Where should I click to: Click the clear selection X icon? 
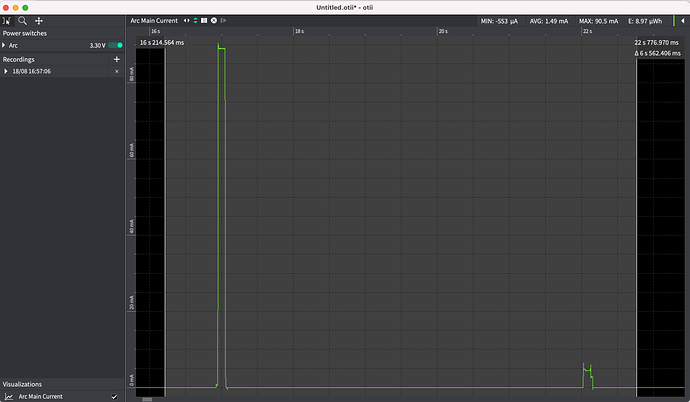click(x=213, y=20)
